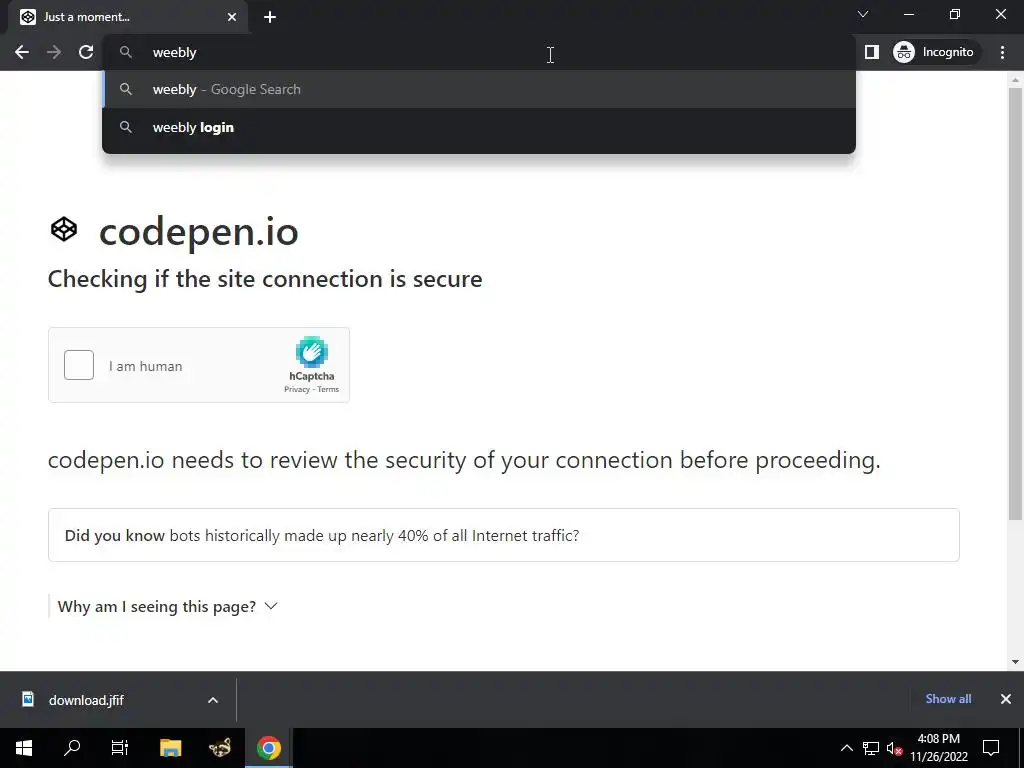Click the 'codepen.io' heading text
Image resolution: width=1024 pixels, height=768 pixels.
tap(199, 232)
